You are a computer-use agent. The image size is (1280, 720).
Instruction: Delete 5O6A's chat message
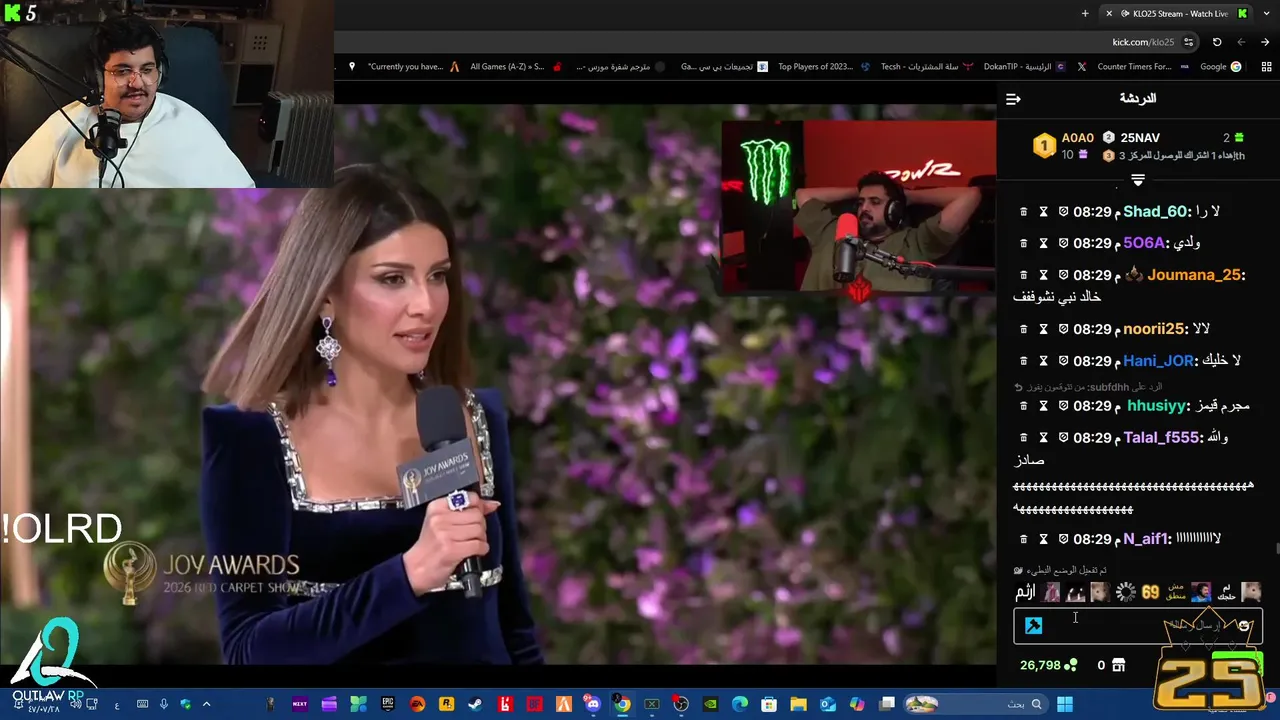click(x=1023, y=243)
